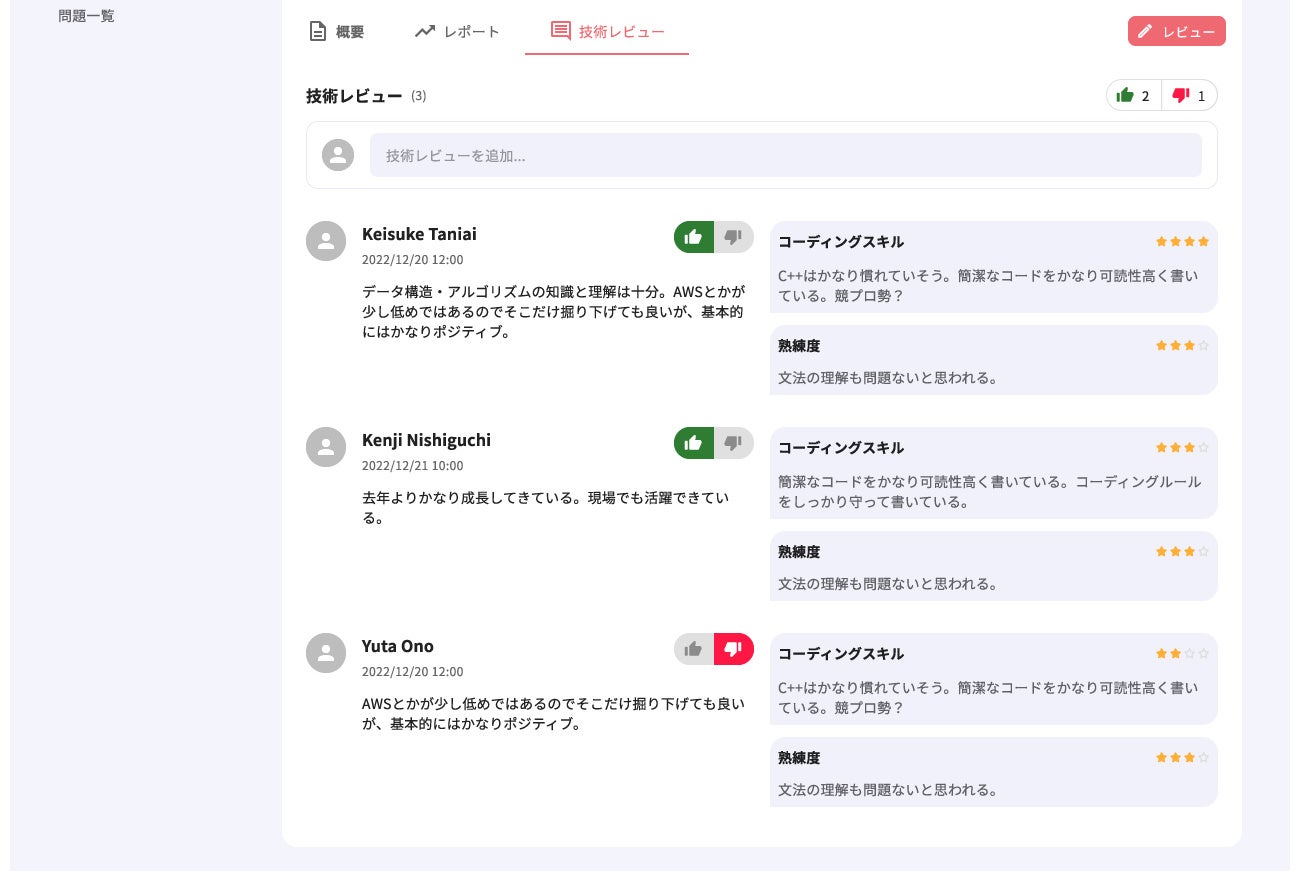Click the avatar beside the review input

338,155
